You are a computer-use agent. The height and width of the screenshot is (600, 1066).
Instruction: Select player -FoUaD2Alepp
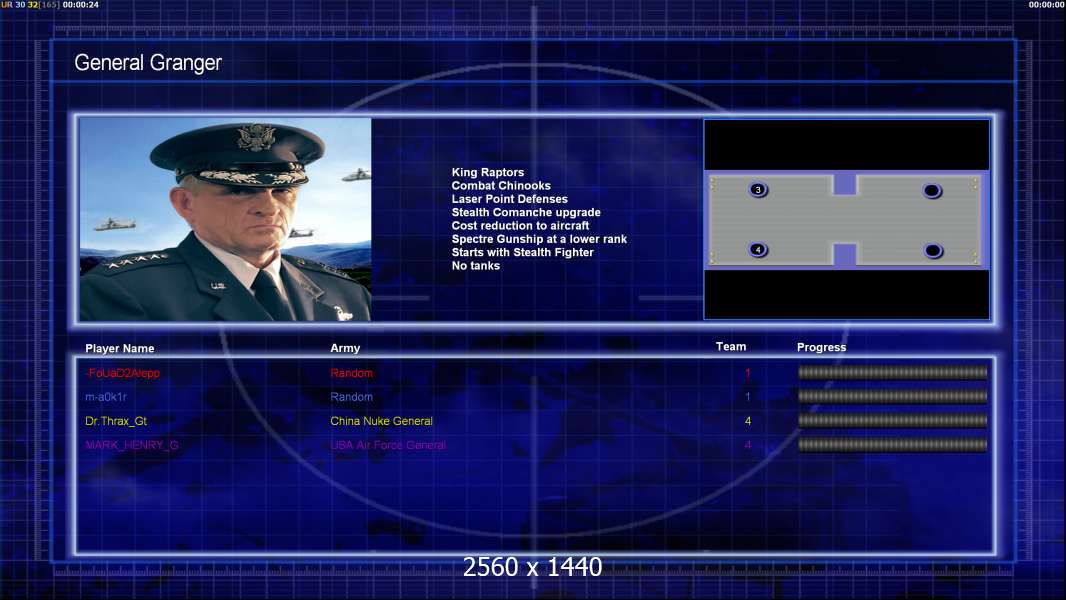click(x=122, y=373)
